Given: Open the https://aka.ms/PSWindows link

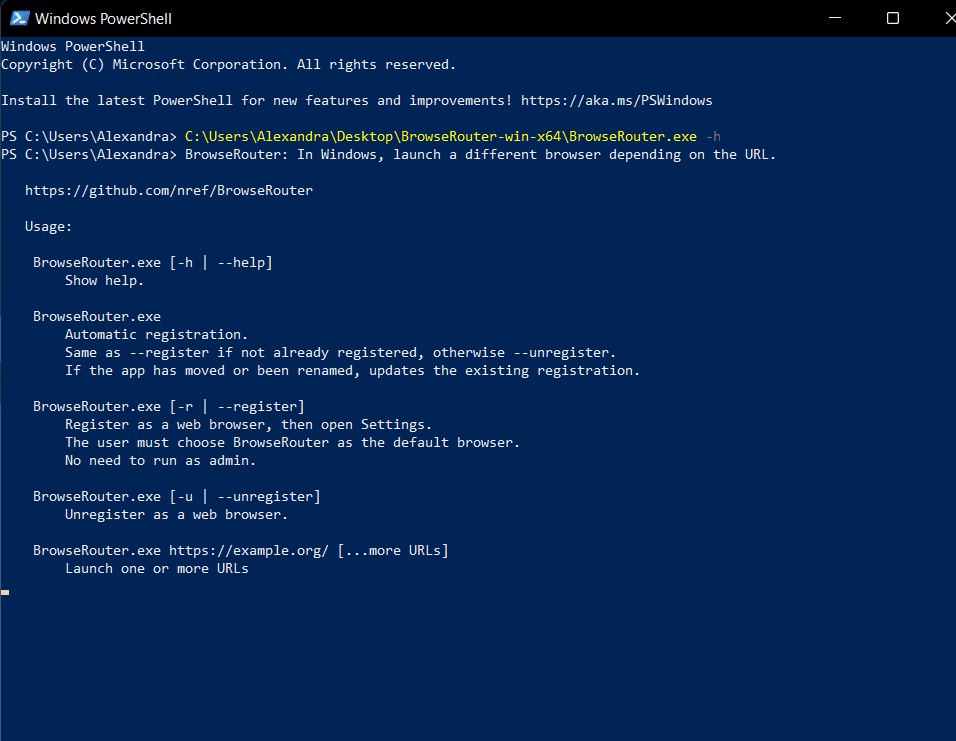Looking at the screenshot, I should click(616, 101).
